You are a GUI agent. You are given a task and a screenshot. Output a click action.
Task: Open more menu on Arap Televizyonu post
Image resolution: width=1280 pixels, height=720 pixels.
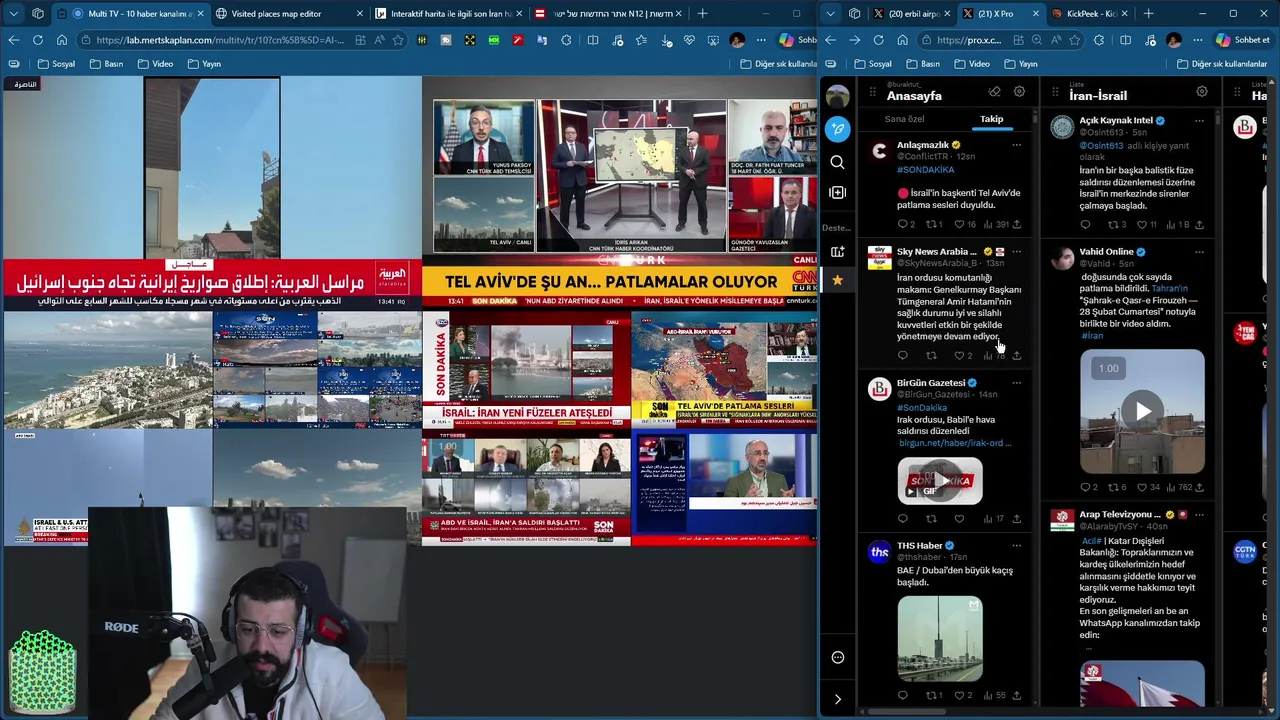[x=1199, y=515]
